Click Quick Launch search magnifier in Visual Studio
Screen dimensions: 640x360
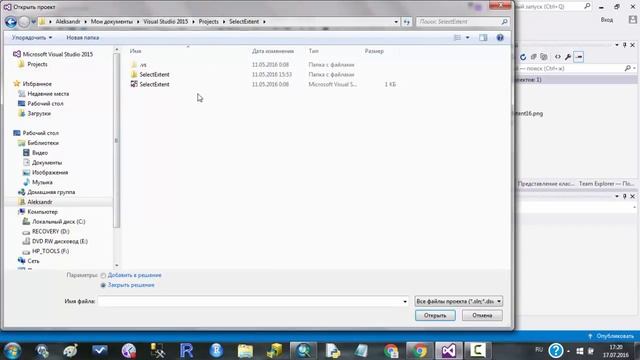(x=587, y=6)
